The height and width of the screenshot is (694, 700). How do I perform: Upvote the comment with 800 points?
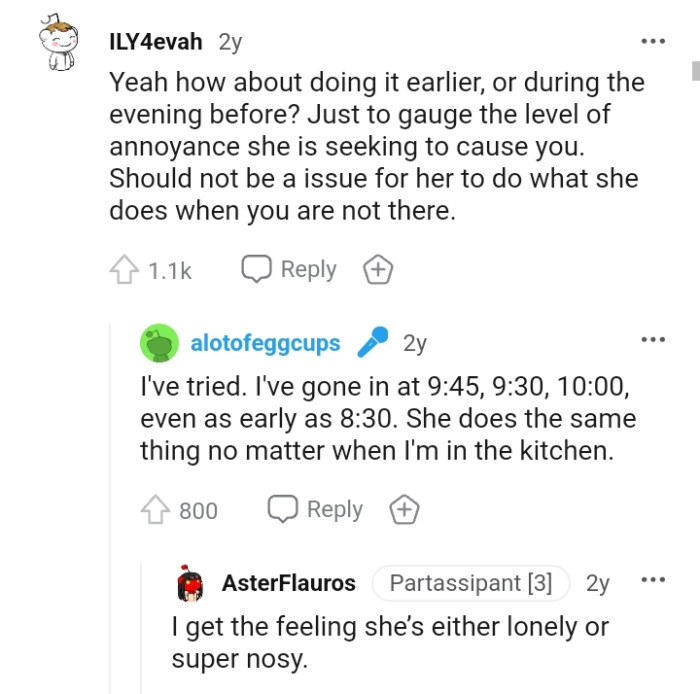point(154,510)
